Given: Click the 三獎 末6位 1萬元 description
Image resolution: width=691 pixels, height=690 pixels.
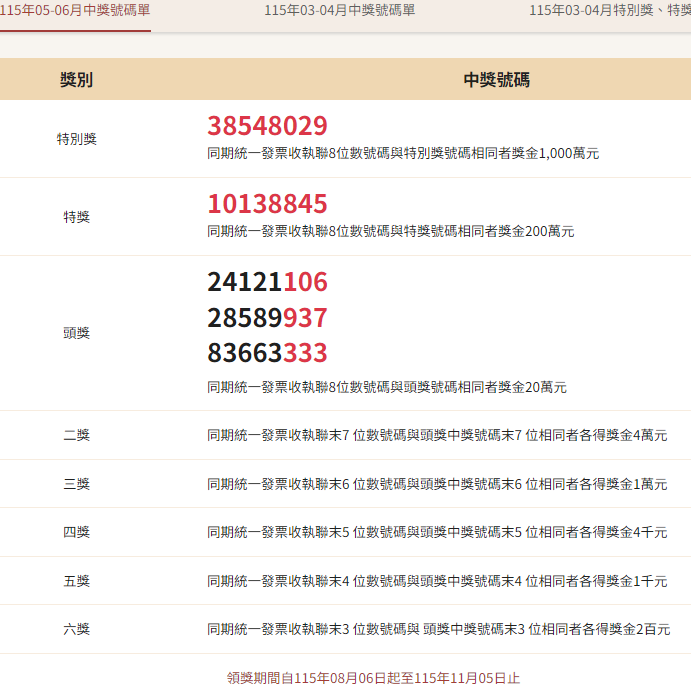Looking at the screenshot, I should pos(437,484).
